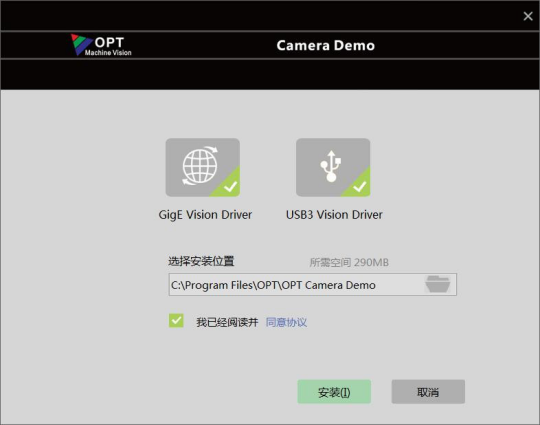Click the 所需空间 290MB text

[349, 262]
